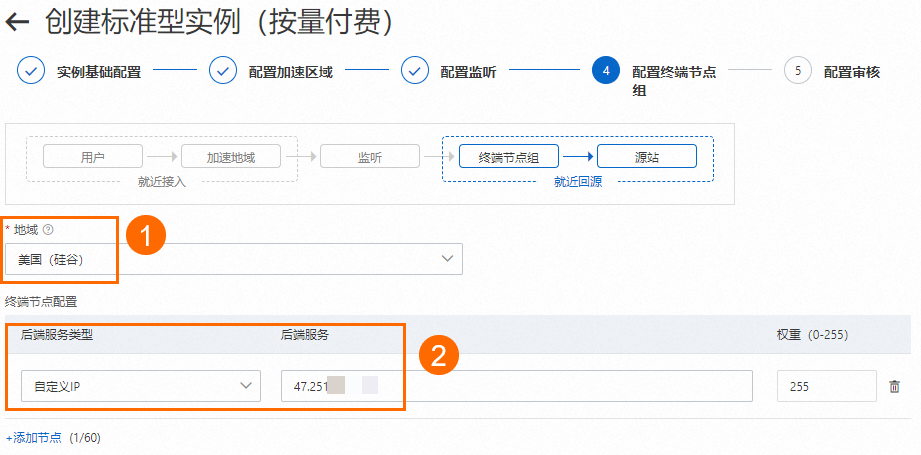
Task: Click the 后端服务 IP input field
Action: click(517, 386)
